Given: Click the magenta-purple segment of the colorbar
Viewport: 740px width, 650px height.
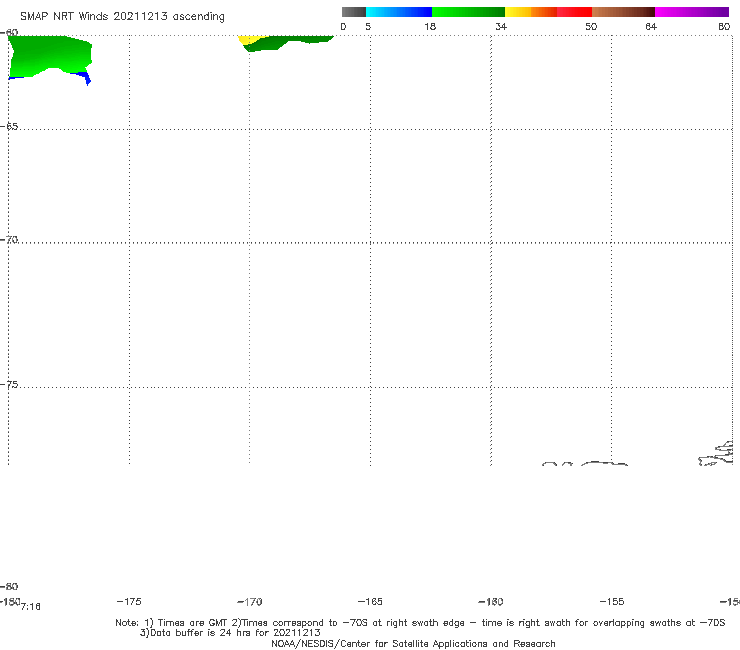Looking at the screenshot, I should (692, 12).
